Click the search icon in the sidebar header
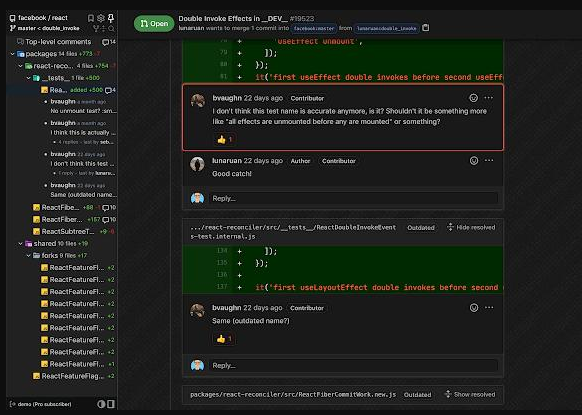Screen dimensions: 582x415 click(x=111, y=28)
